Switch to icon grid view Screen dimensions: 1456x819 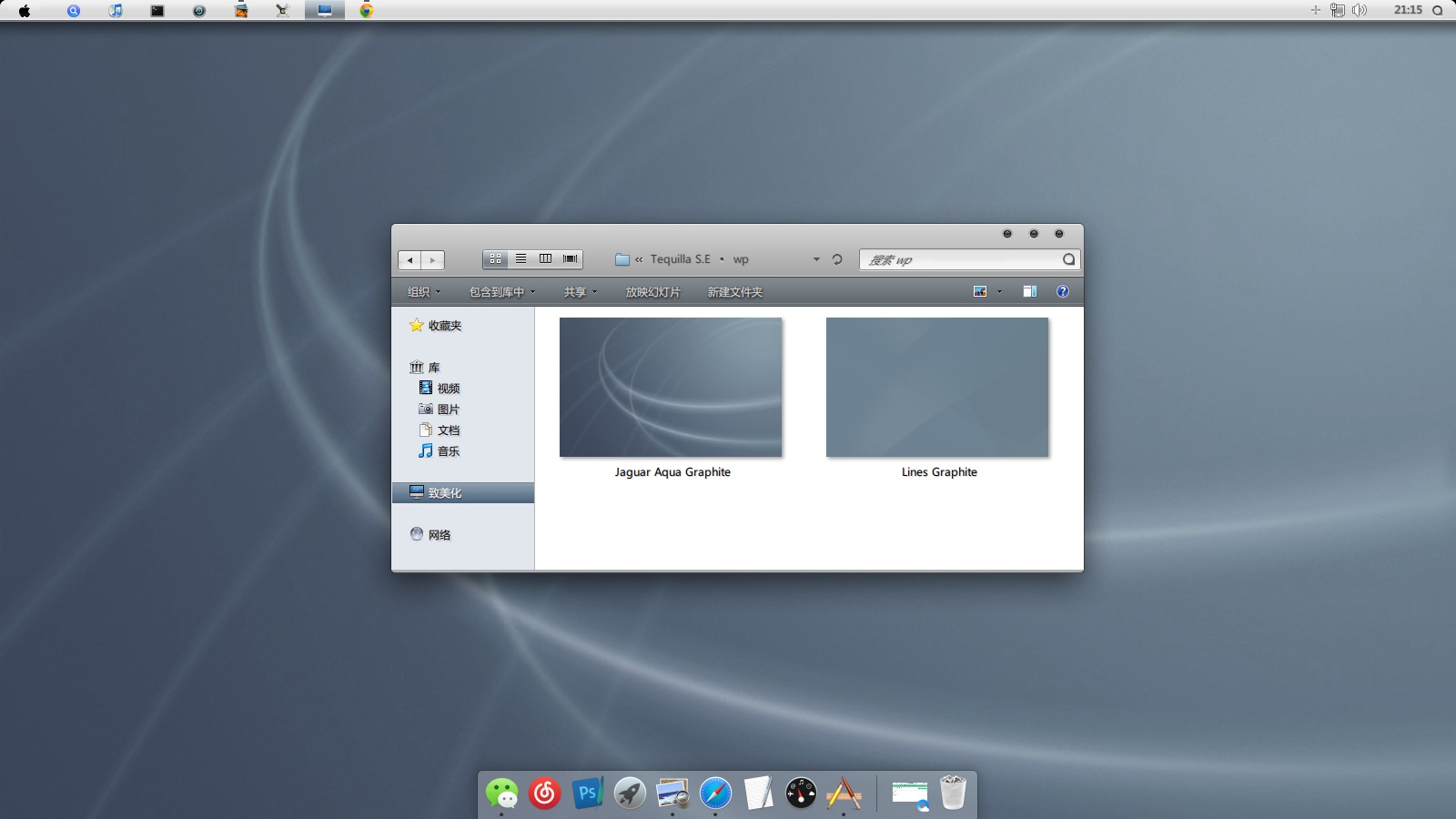point(495,259)
